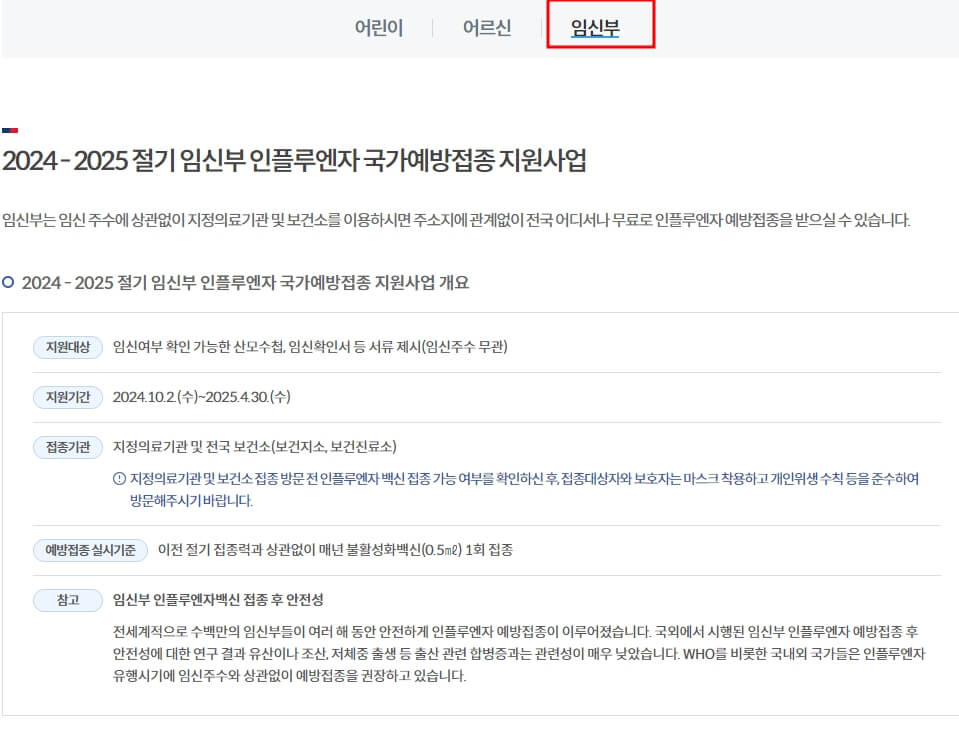Toggle the highlighted 임신부 selection

click(600, 28)
